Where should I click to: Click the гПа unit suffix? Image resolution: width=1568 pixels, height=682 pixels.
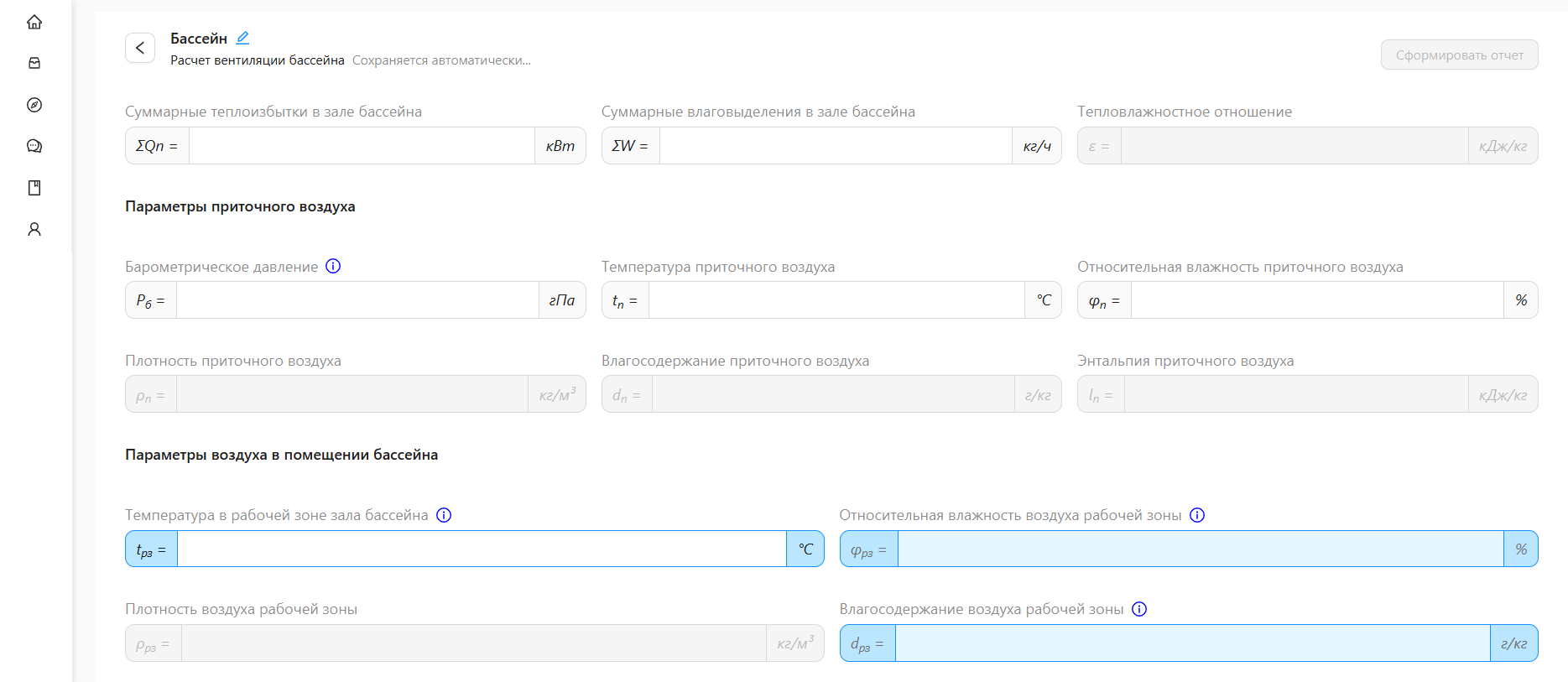point(562,300)
